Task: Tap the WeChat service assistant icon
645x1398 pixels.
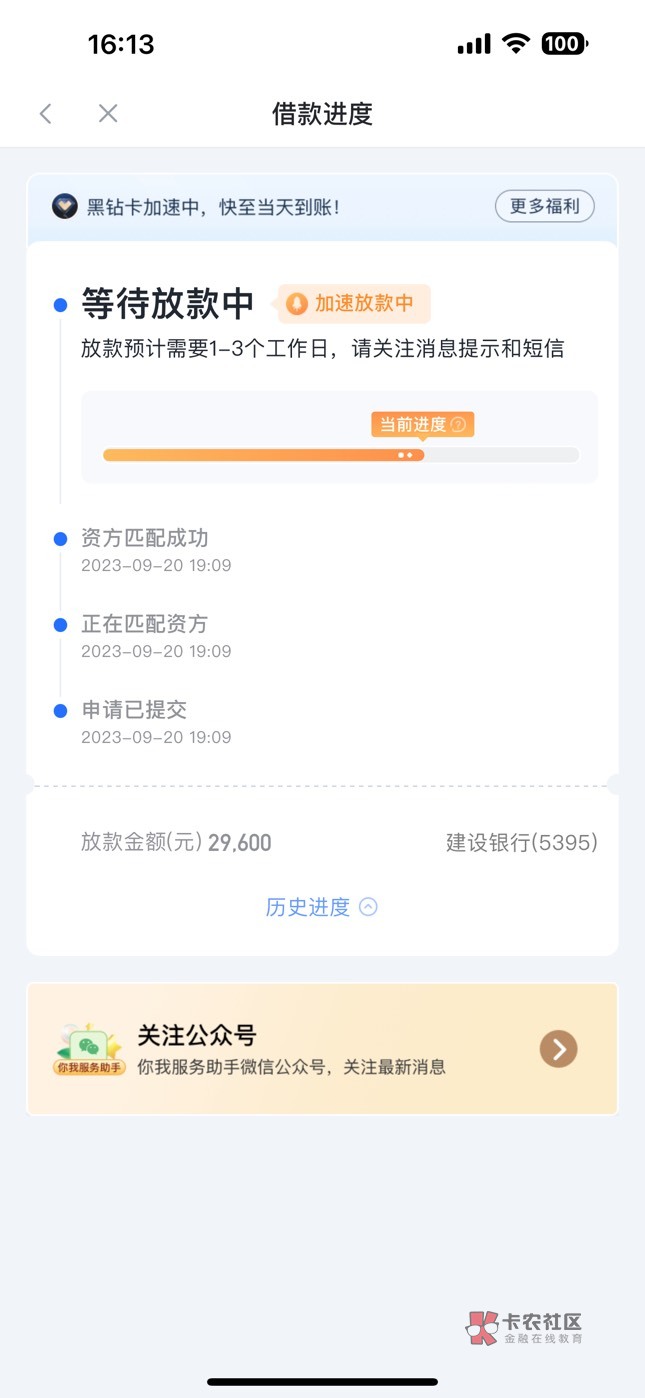Action: click(88, 1048)
